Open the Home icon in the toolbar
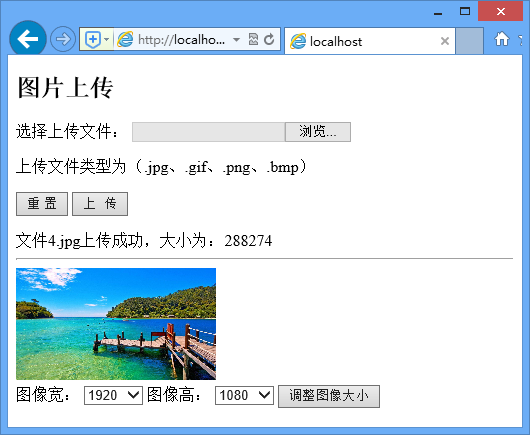This screenshot has height=435, width=530. click(x=502, y=39)
